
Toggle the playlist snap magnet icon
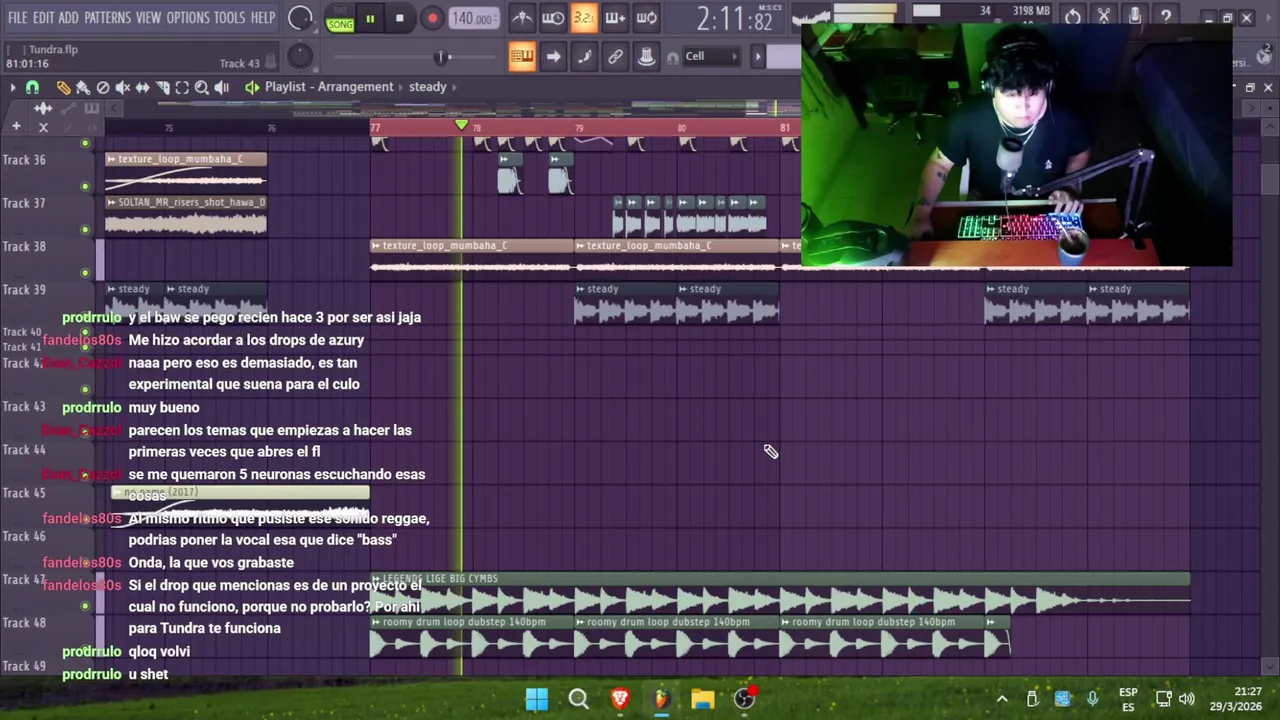point(32,87)
